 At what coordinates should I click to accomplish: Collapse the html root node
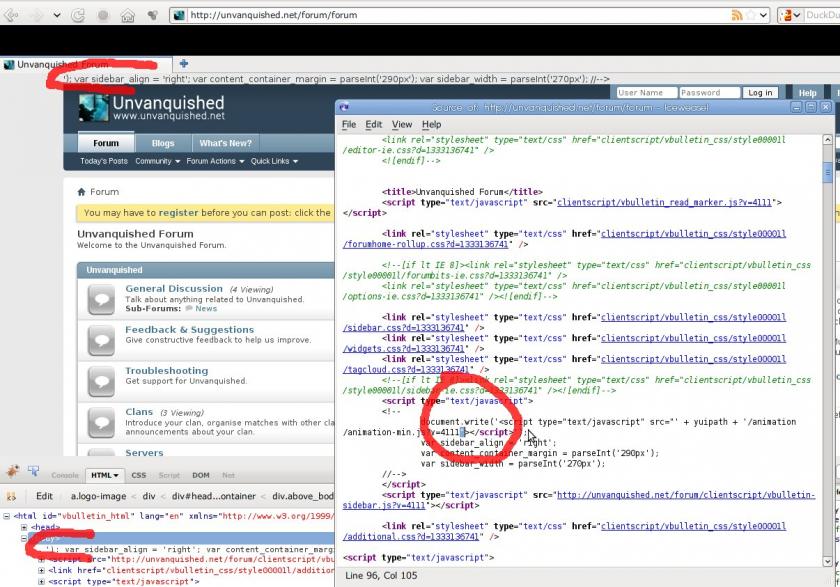[x=6, y=517]
